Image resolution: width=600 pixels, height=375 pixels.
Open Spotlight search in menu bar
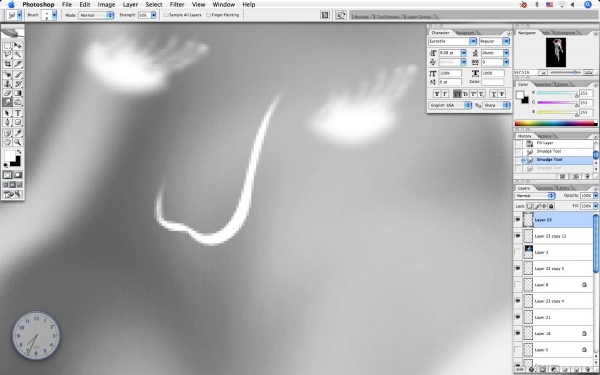[588, 5]
